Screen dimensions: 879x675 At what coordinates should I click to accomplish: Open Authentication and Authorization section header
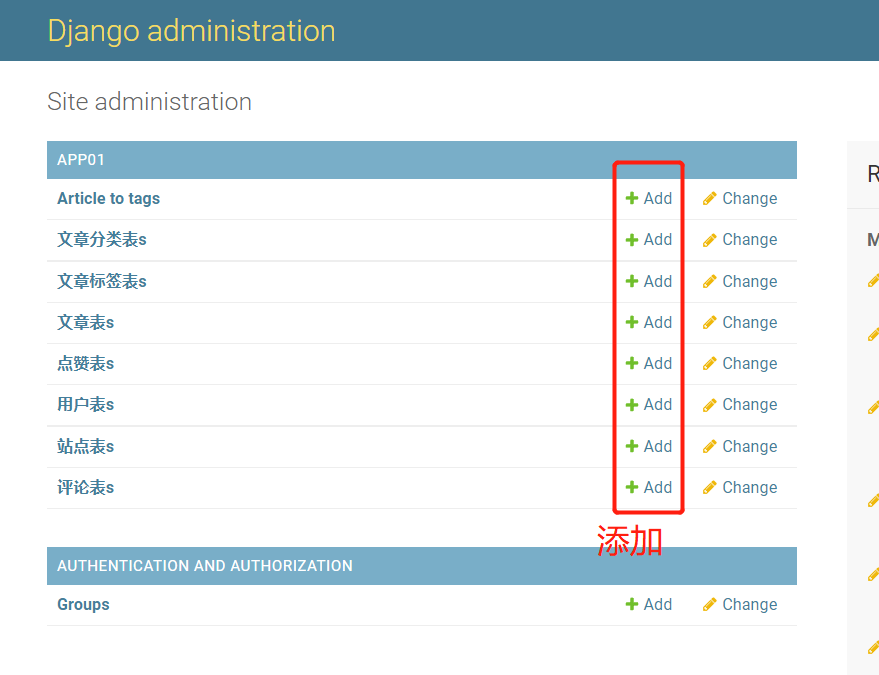(205, 566)
